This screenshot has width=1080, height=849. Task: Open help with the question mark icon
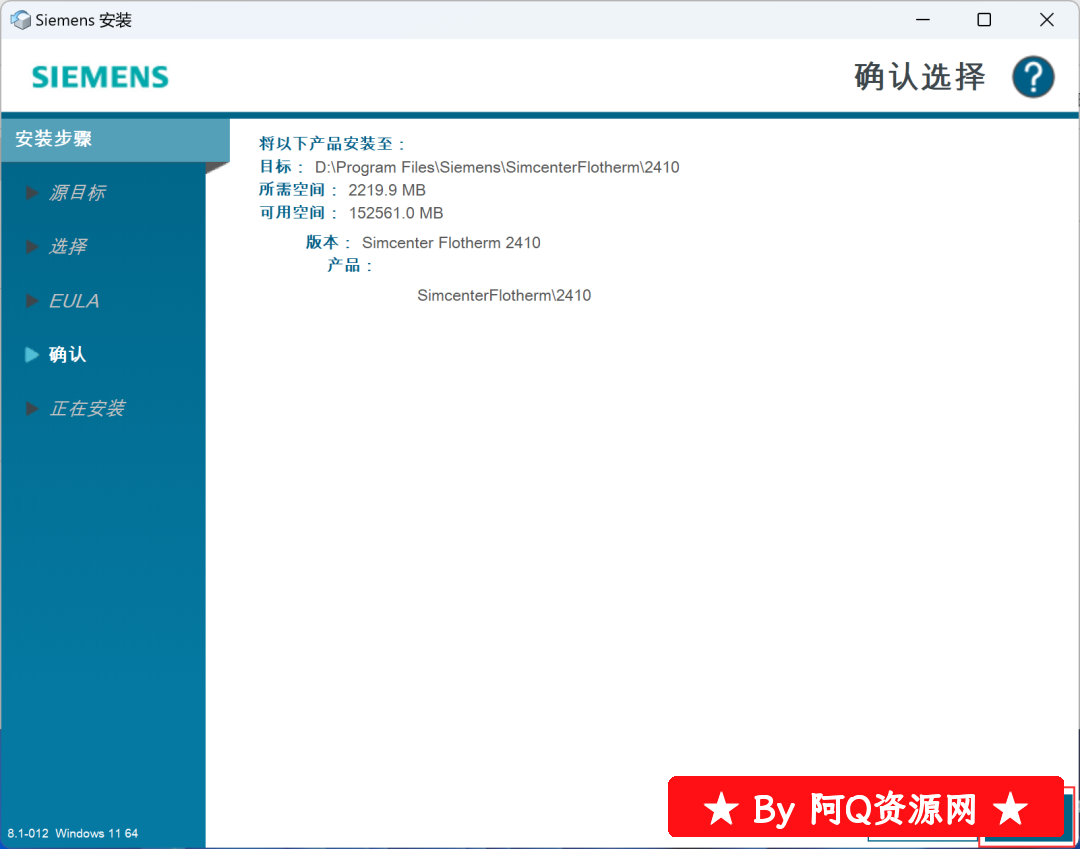(x=1032, y=77)
